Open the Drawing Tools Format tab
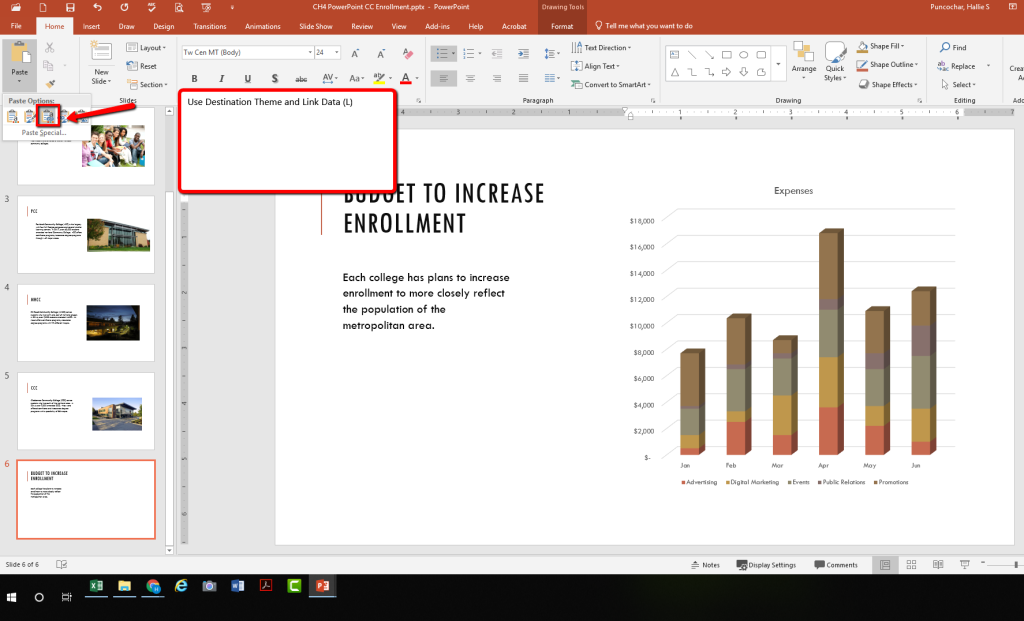1024x621 pixels. 562,27
